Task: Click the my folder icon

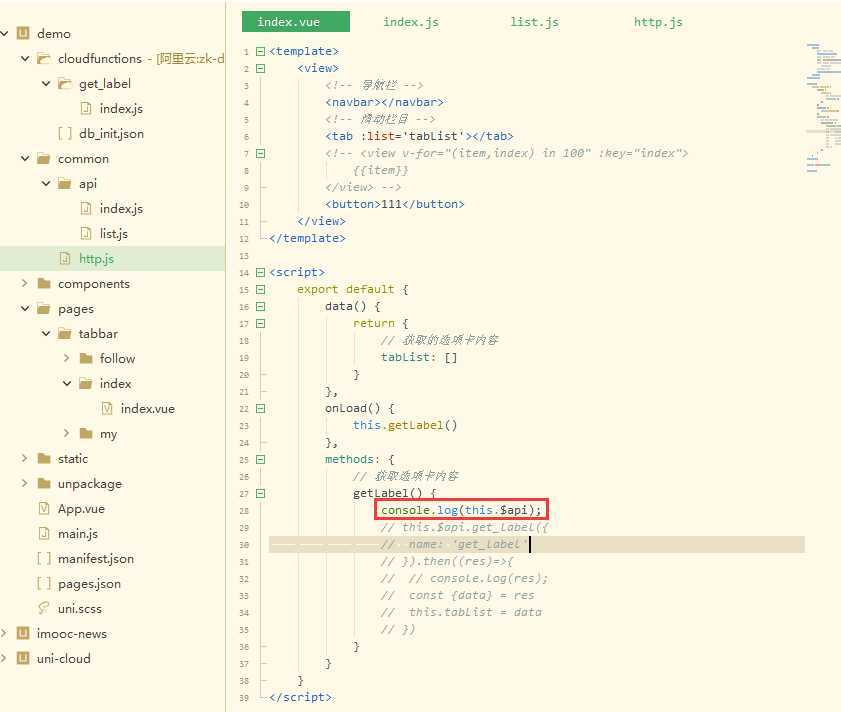Action: coord(86,433)
